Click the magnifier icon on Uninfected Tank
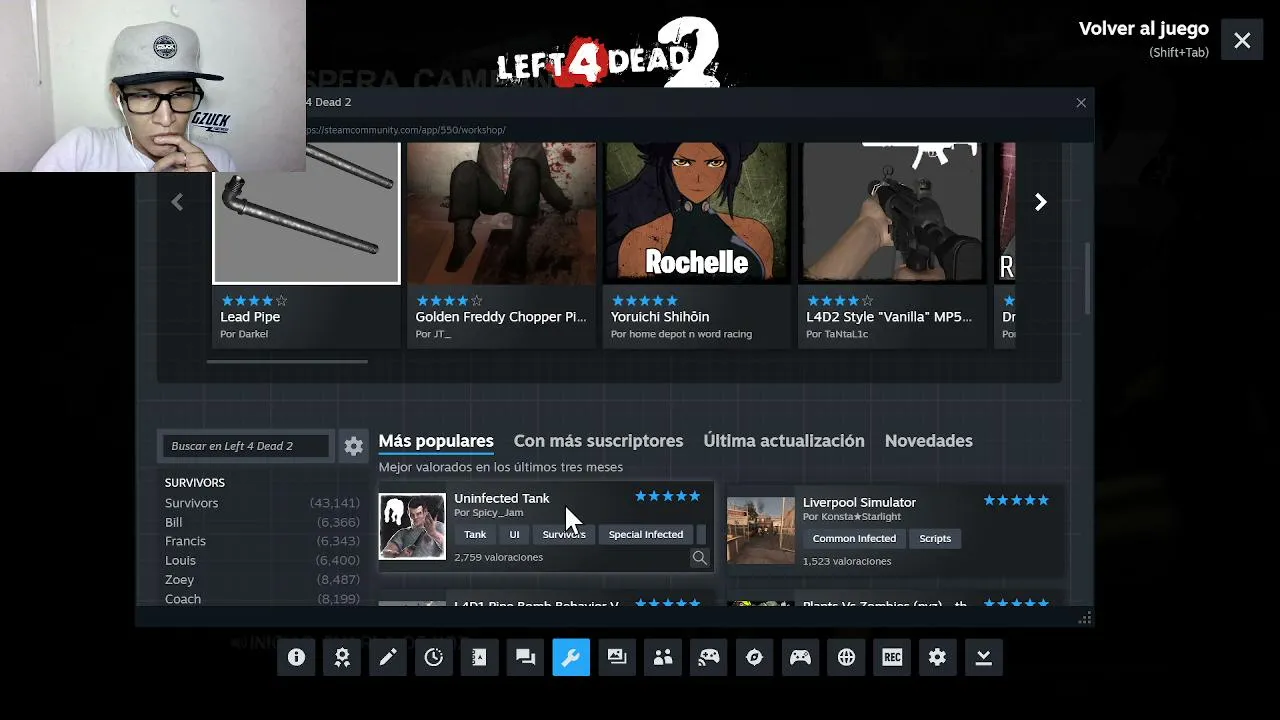The width and height of the screenshot is (1280, 720). [700, 558]
